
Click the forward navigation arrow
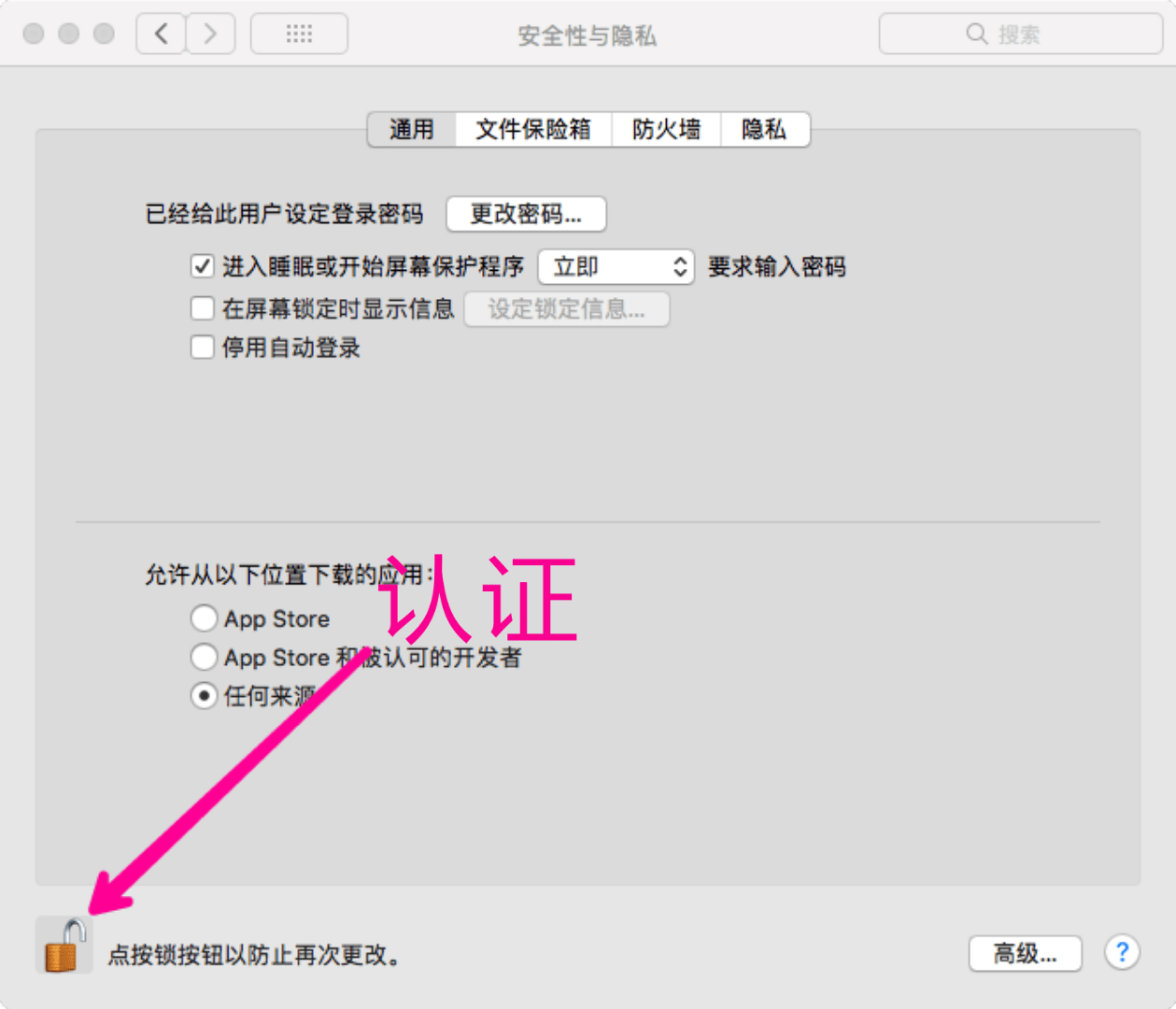(x=210, y=33)
